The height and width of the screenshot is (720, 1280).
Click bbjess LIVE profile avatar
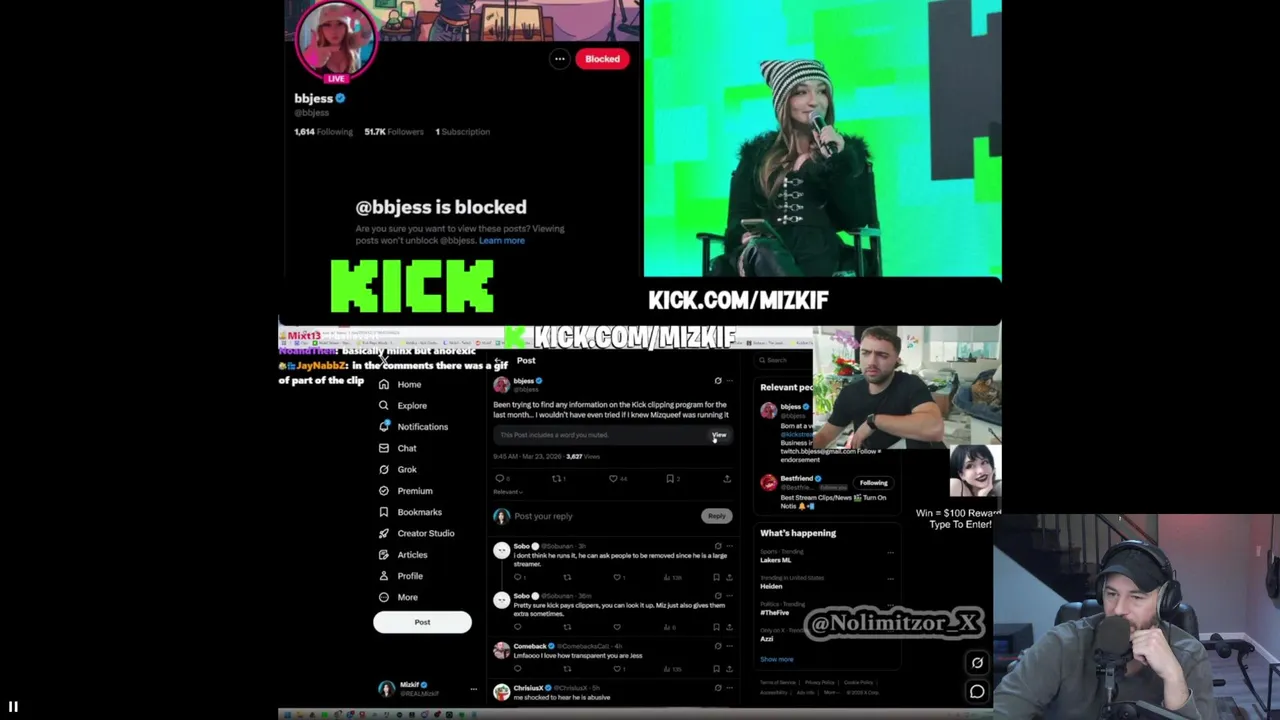[x=336, y=40]
